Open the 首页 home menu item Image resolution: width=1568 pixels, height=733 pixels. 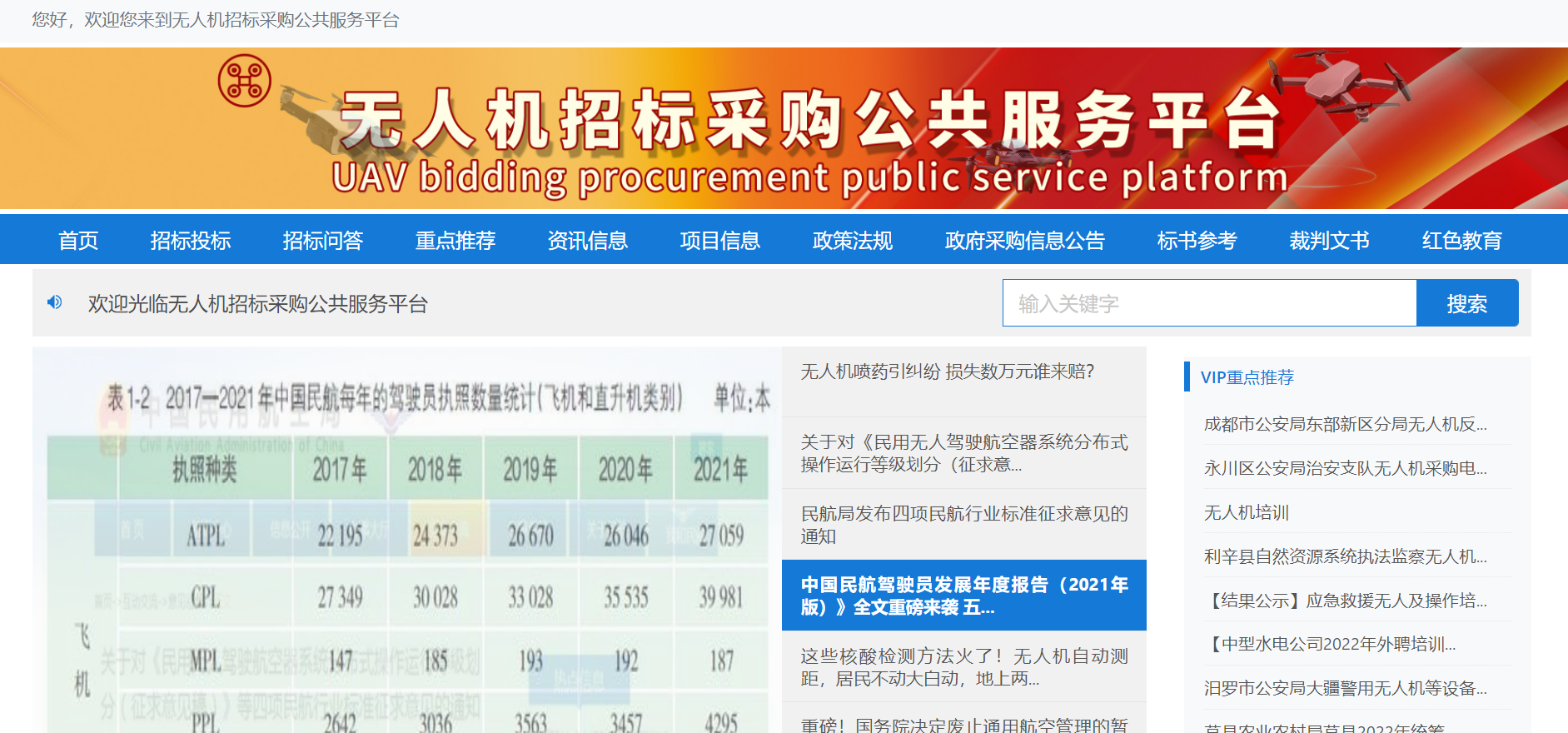click(78, 241)
